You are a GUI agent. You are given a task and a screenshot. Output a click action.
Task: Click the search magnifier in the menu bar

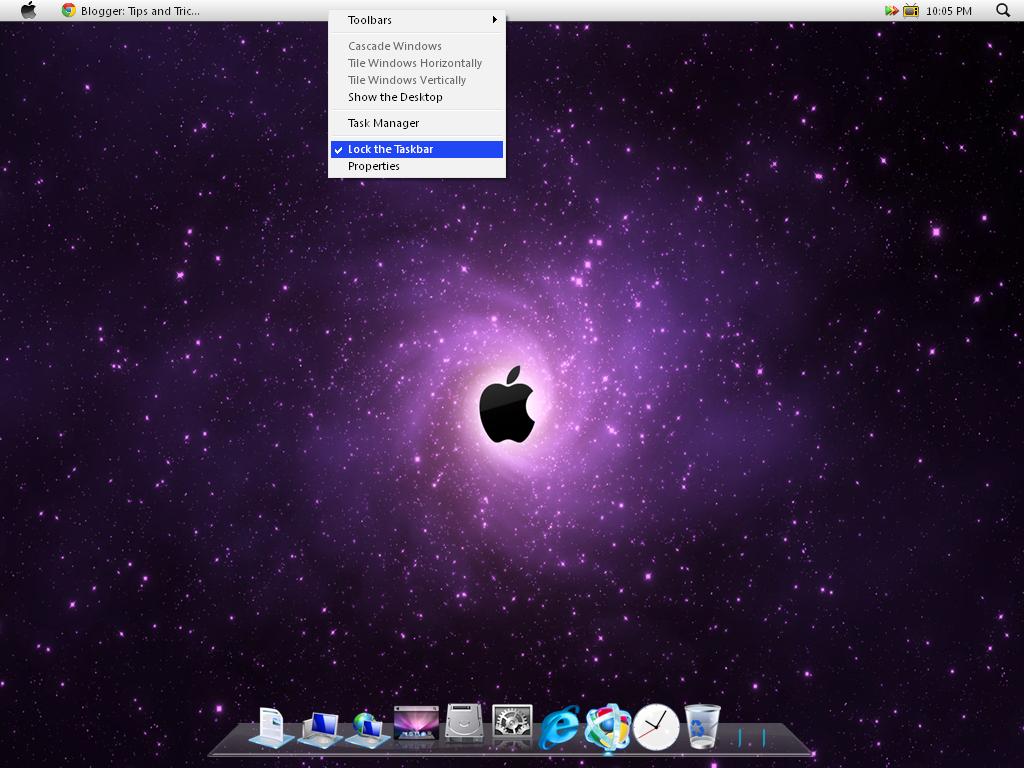(1001, 10)
